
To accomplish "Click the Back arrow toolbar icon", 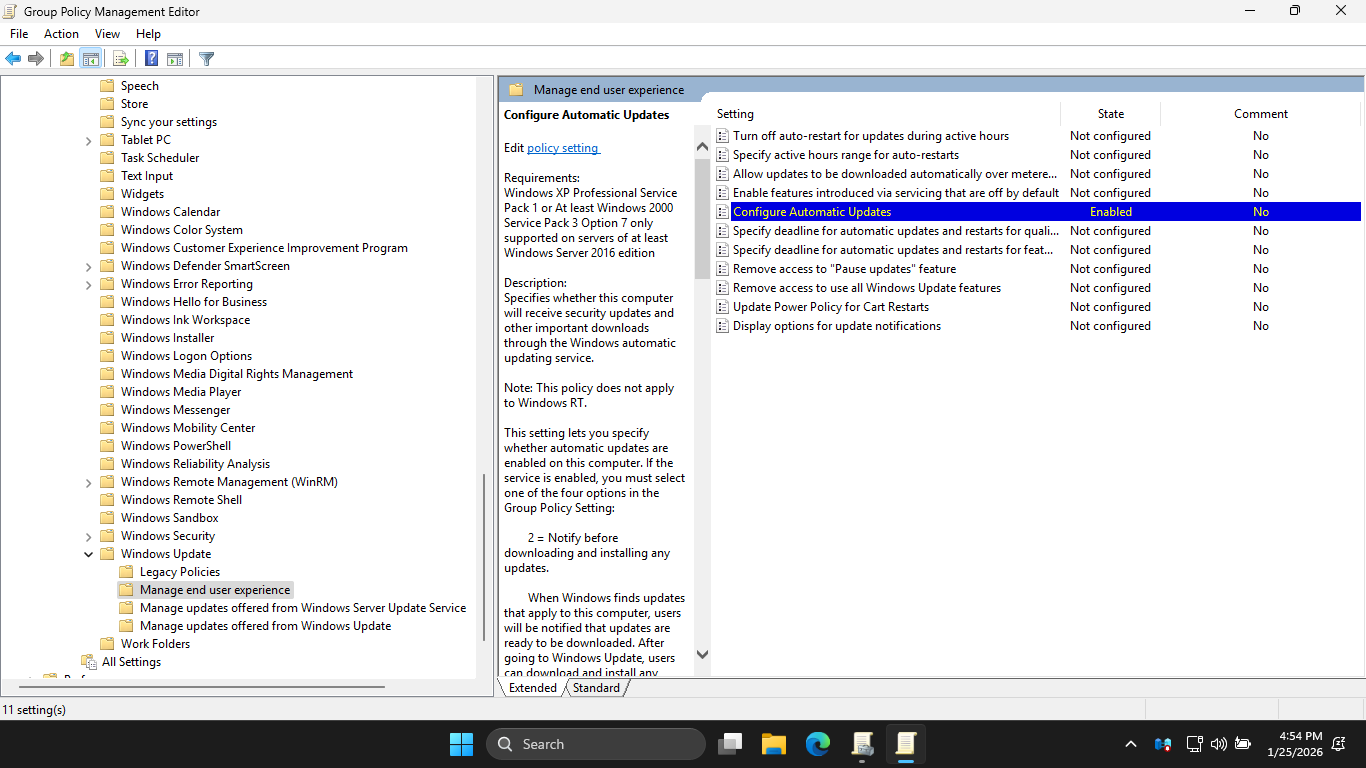I will pyautogui.click(x=13, y=59).
